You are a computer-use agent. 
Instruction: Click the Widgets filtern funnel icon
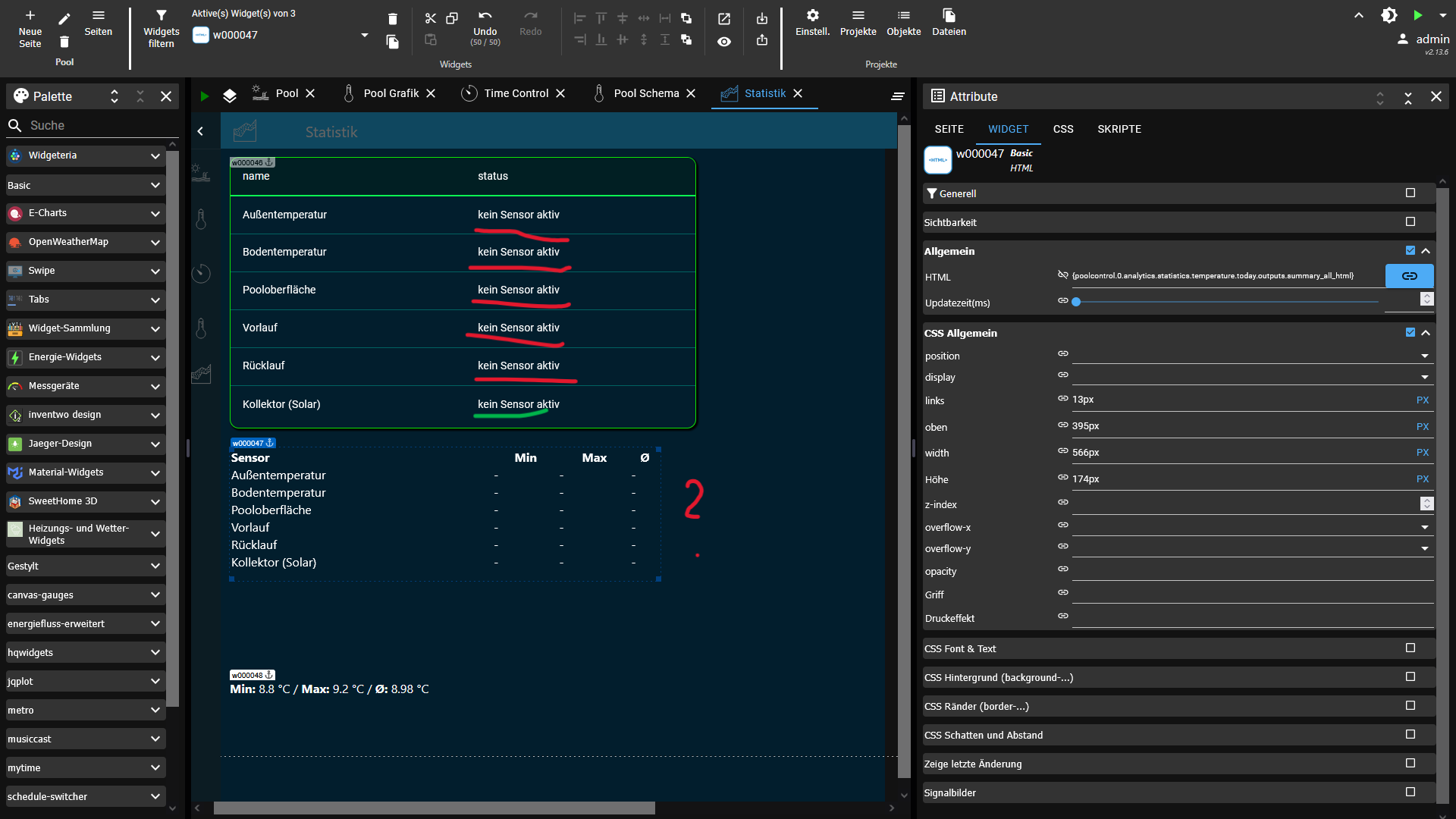(x=161, y=16)
